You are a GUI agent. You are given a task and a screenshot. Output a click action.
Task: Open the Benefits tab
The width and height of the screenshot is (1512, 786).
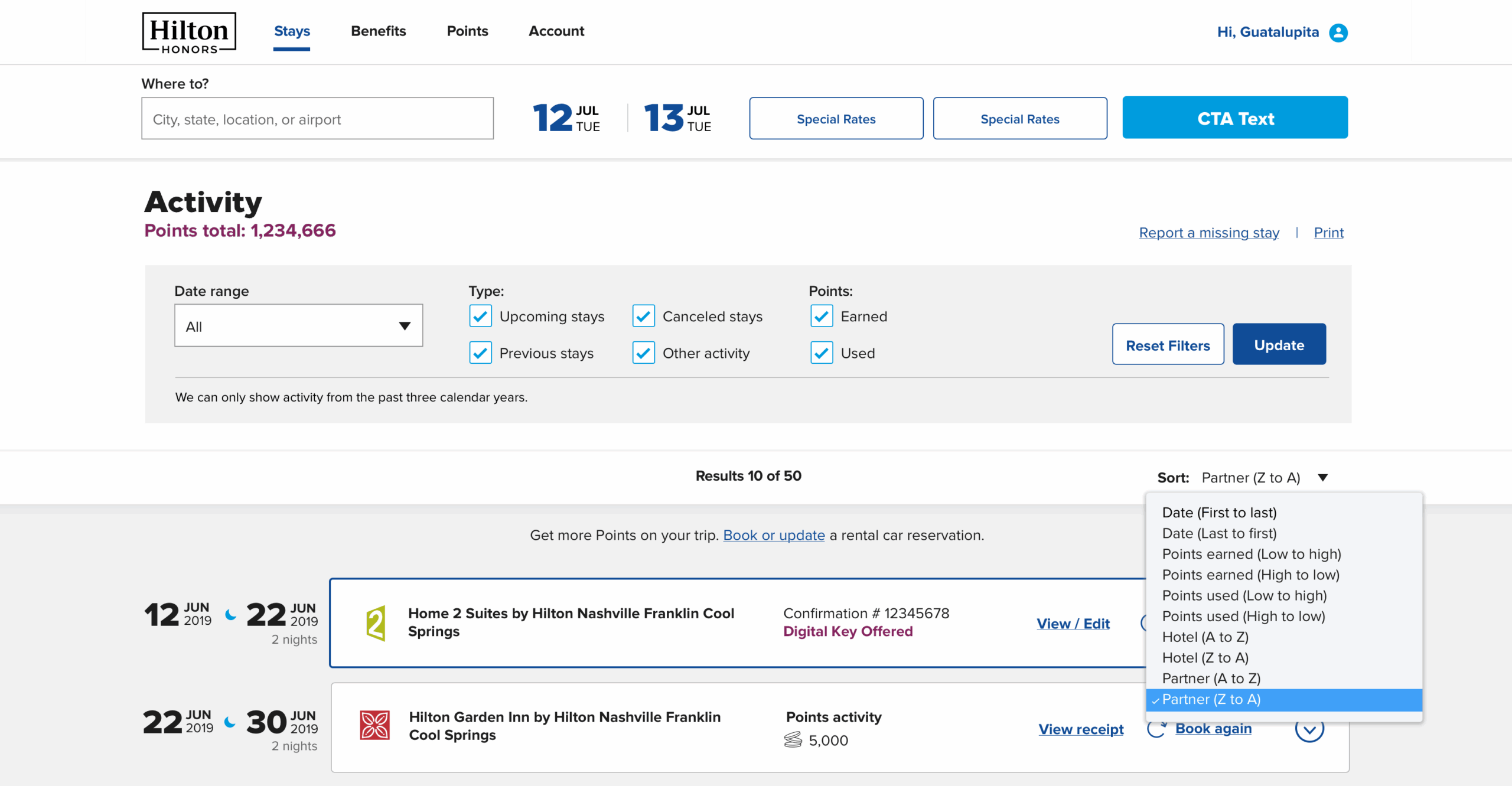378,31
